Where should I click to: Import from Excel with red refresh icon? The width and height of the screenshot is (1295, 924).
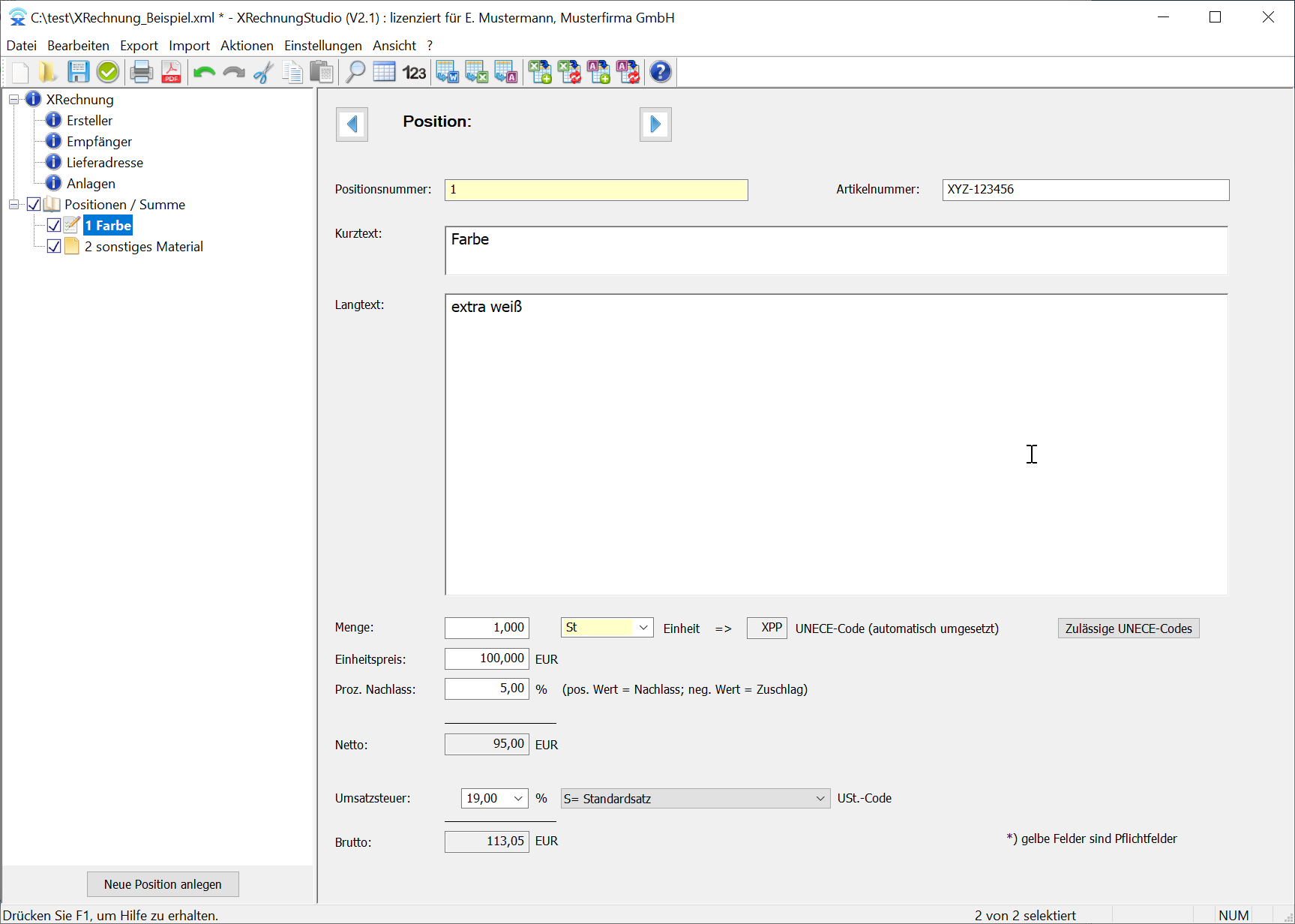pyautogui.click(x=570, y=72)
